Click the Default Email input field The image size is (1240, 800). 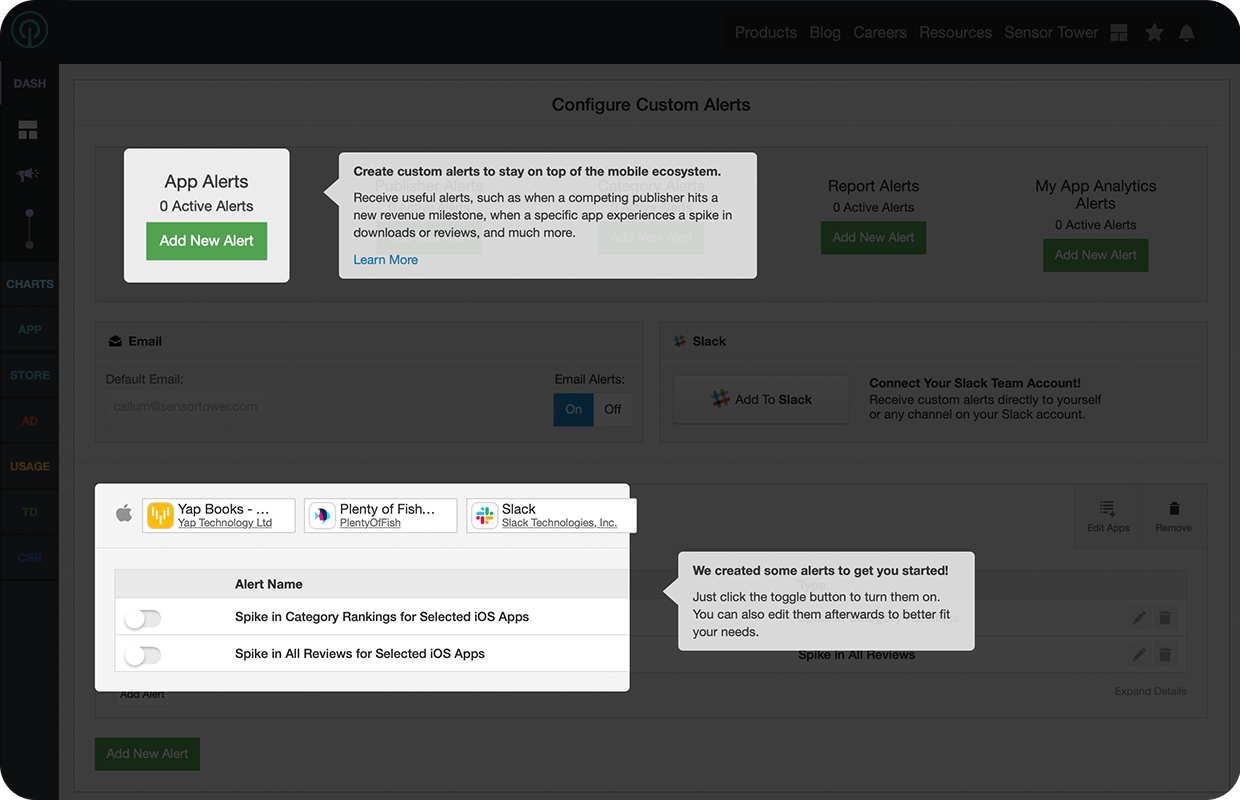(185, 407)
